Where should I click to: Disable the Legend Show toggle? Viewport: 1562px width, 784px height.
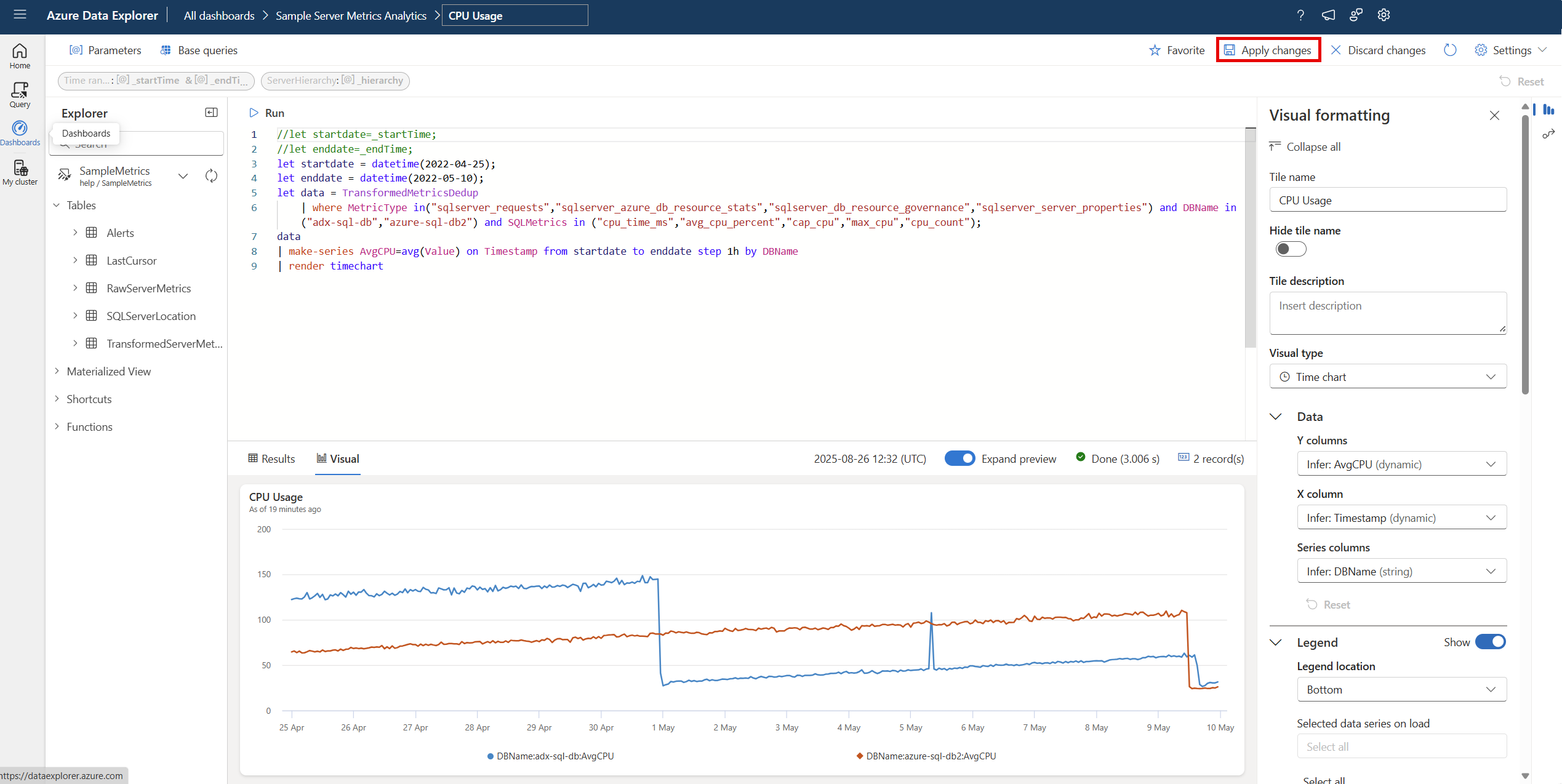[x=1491, y=641]
